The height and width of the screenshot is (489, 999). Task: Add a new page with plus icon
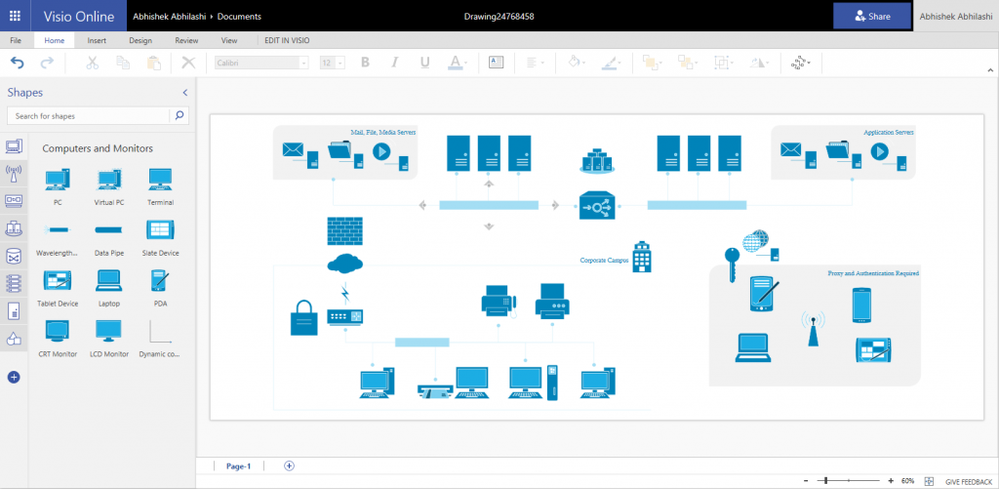click(x=289, y=465)
